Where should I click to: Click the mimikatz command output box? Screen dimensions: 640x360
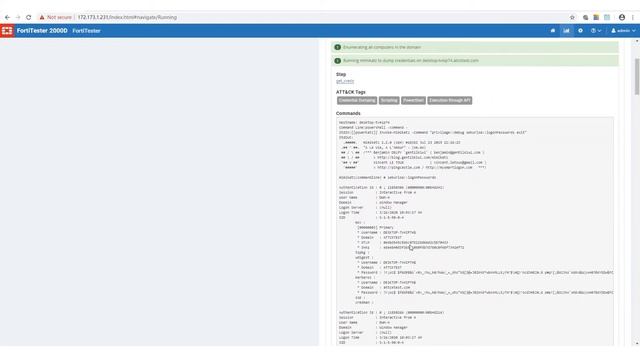475,231
